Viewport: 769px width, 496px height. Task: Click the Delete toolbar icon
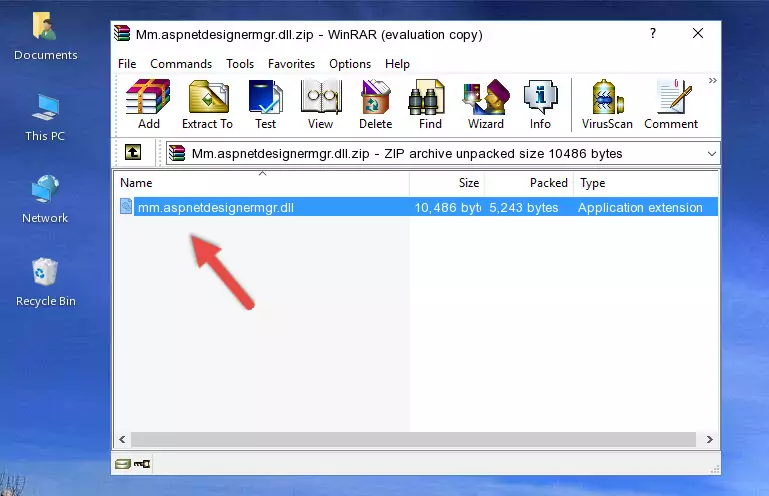pyautogui.click(x=375, y=104)
